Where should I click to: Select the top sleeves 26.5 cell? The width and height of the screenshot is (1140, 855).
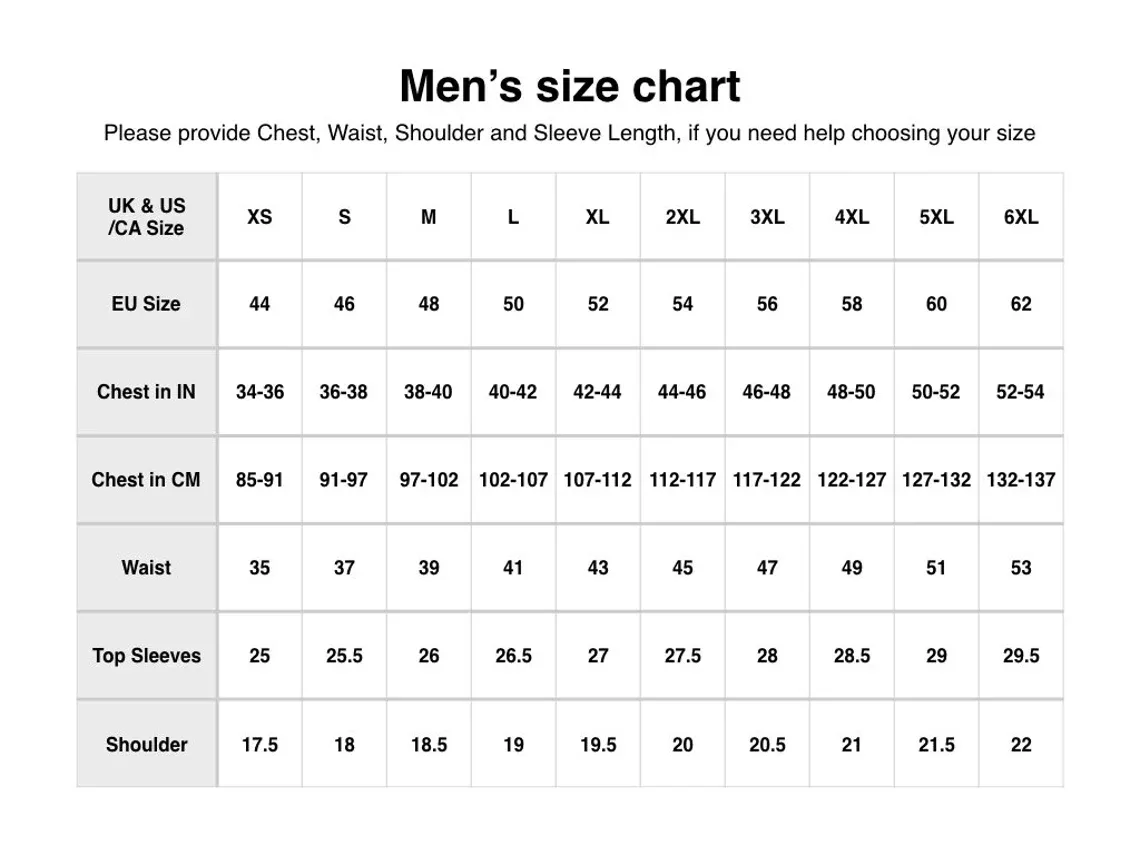(513, 656)
